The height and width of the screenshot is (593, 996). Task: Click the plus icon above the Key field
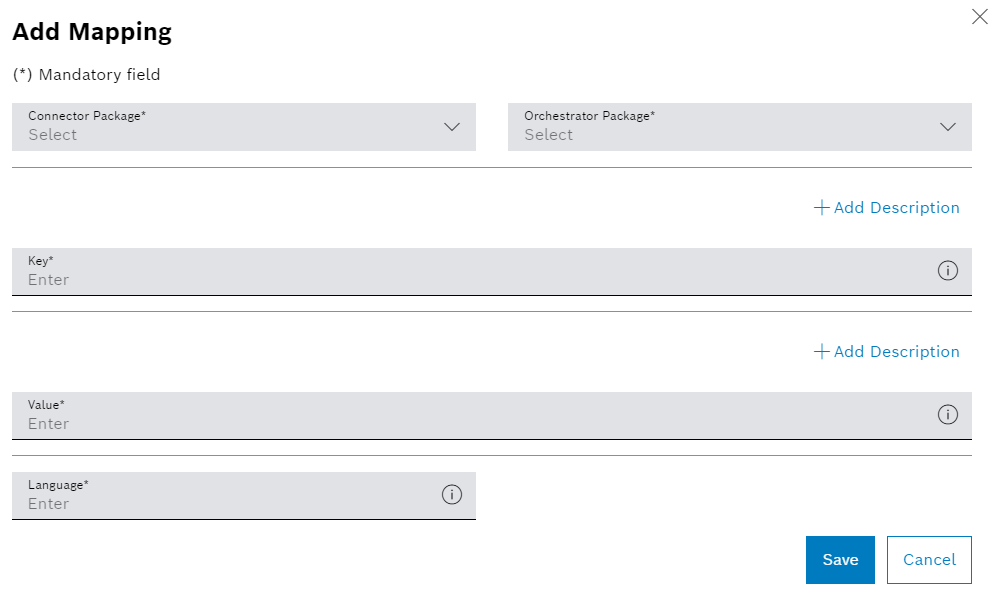(820, 207)
